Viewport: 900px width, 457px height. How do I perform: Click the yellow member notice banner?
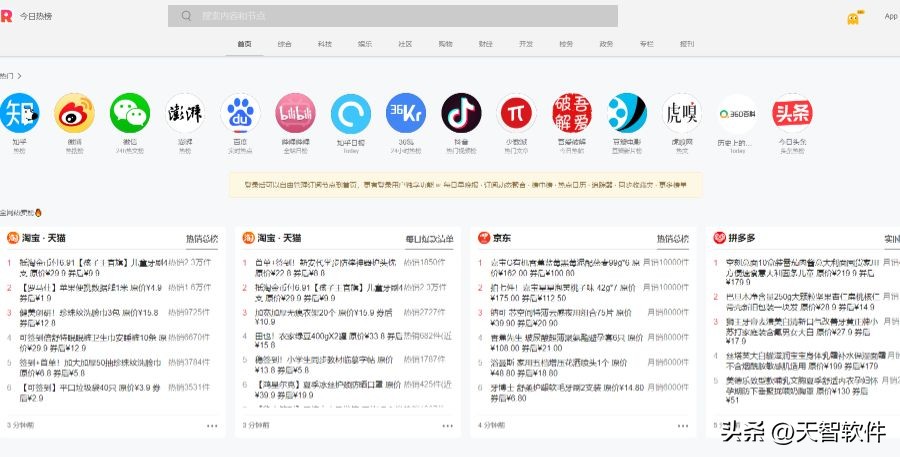[x=465, y=185]
